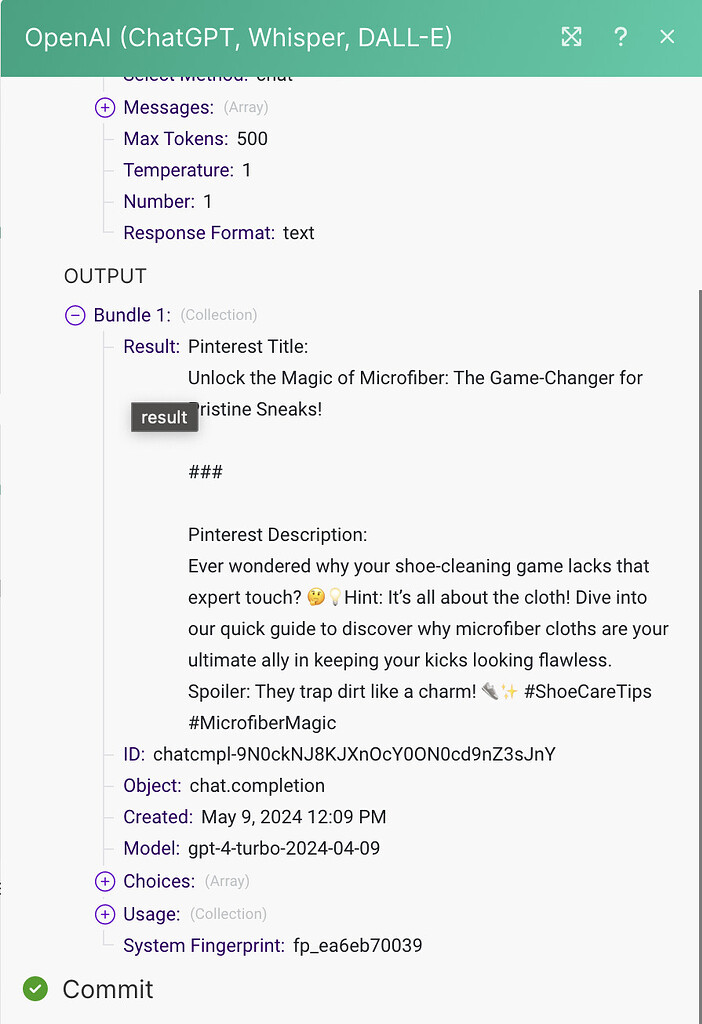
Task: Expand the Usage collection
Action: 105,914
